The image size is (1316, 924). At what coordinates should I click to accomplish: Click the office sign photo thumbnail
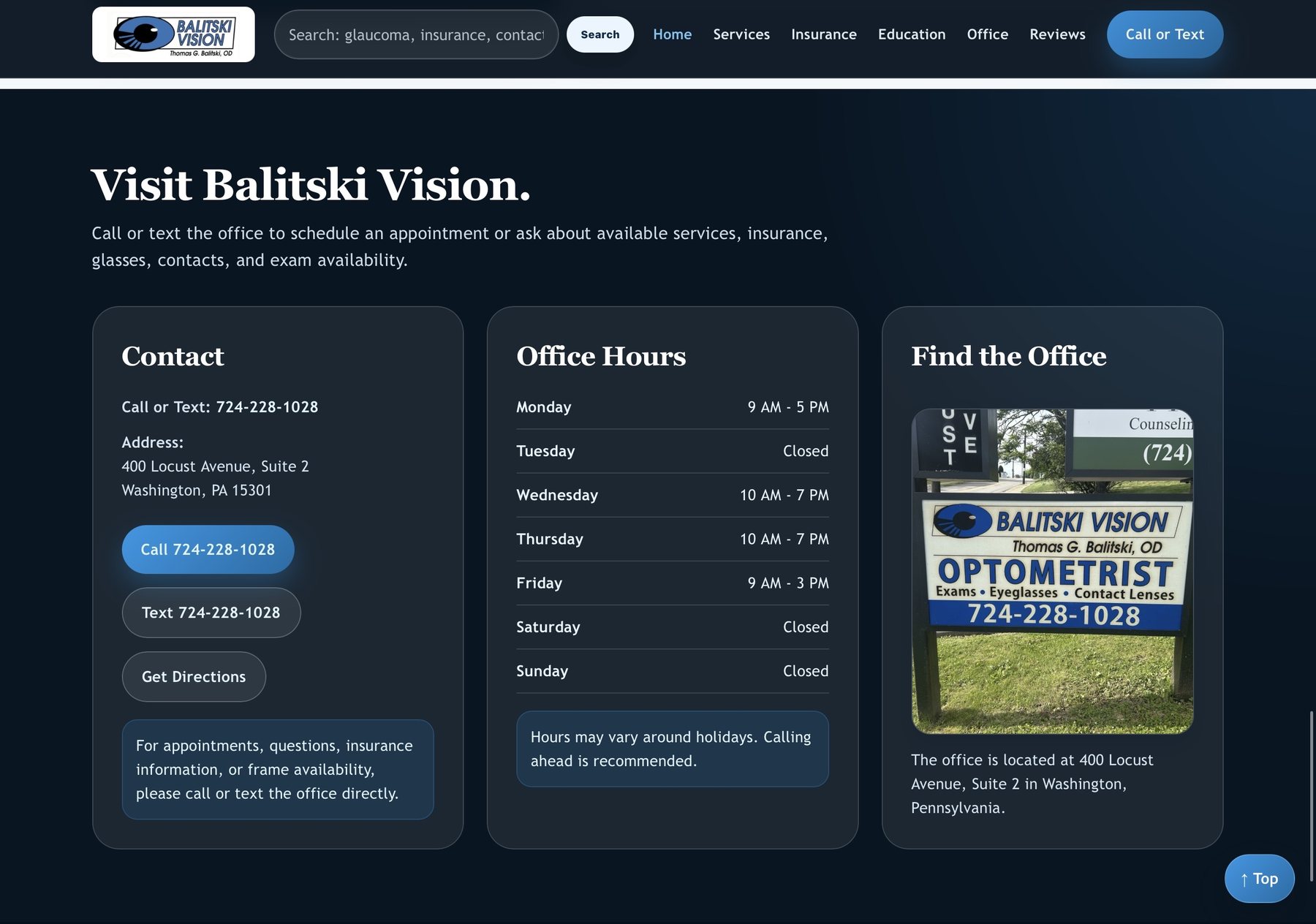pos(1052,571)
